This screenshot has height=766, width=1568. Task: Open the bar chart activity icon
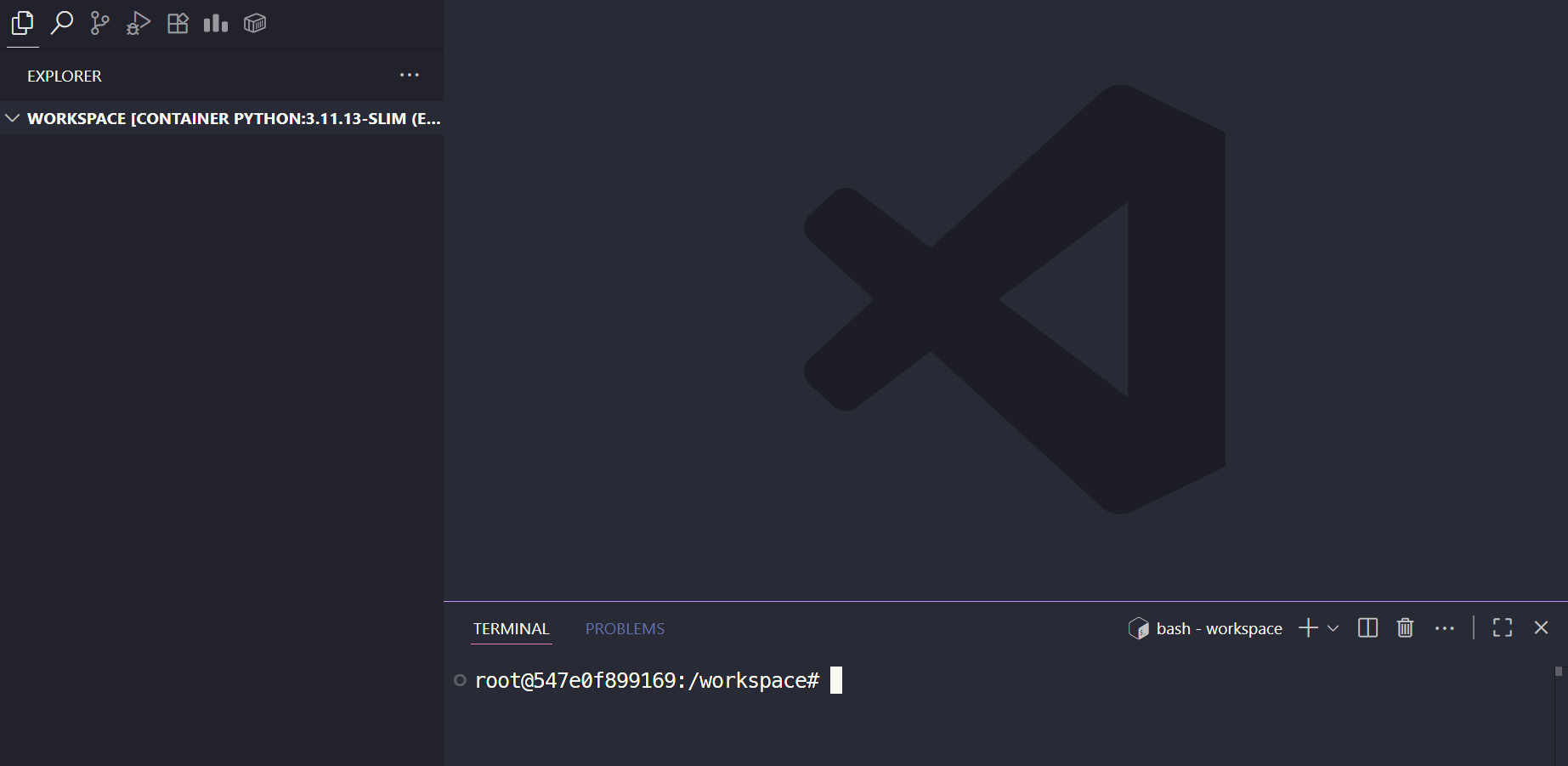point(216,23)
